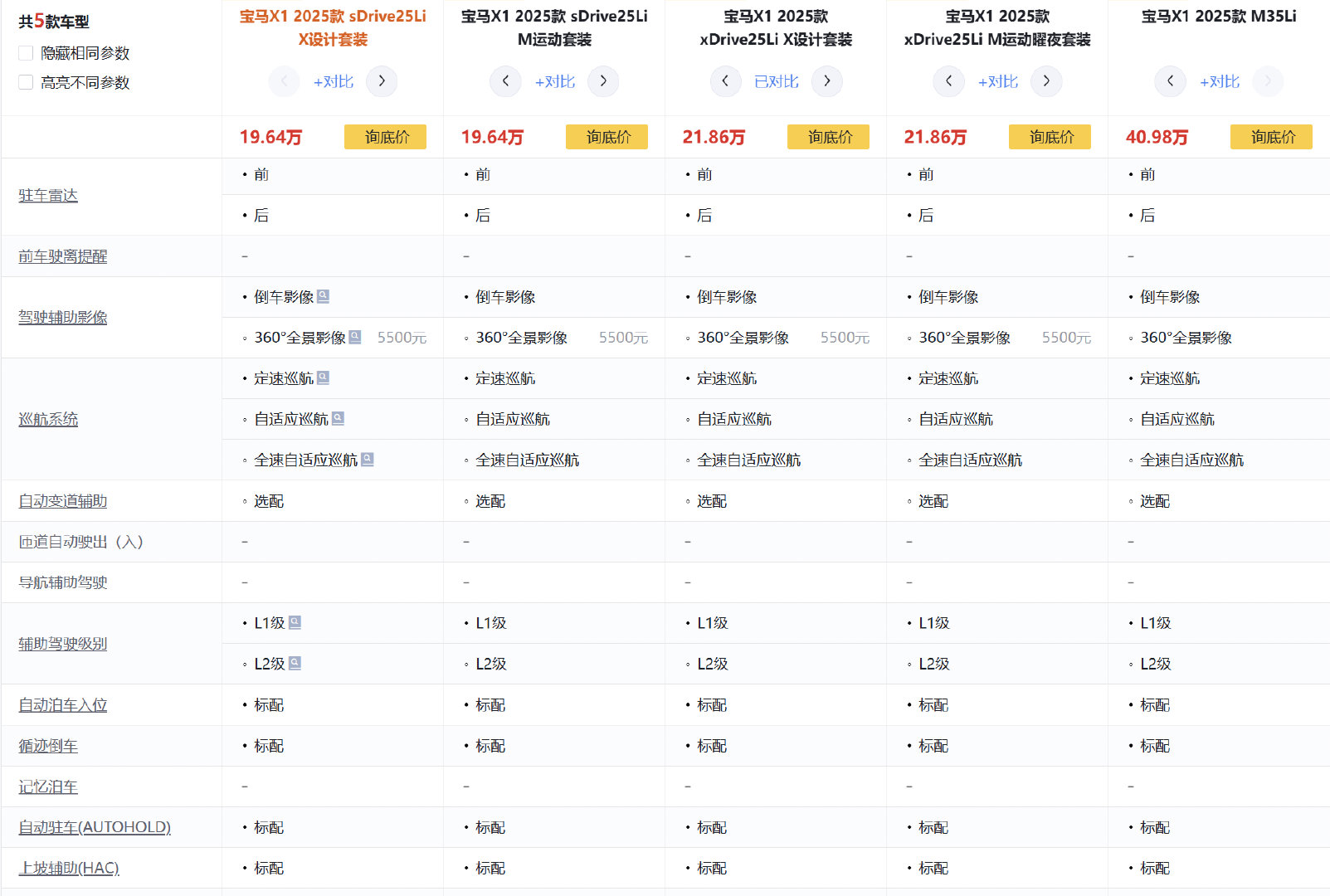Click 已对比 for xDrive25Li X设计套装
The width and height of the screenshot is (1330, 896).
point(777,81)
